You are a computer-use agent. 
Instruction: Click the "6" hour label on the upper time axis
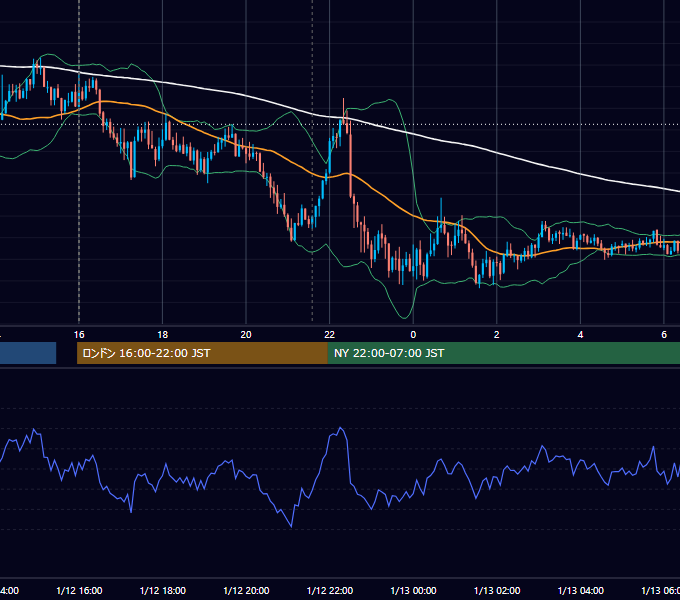(664, 335)
